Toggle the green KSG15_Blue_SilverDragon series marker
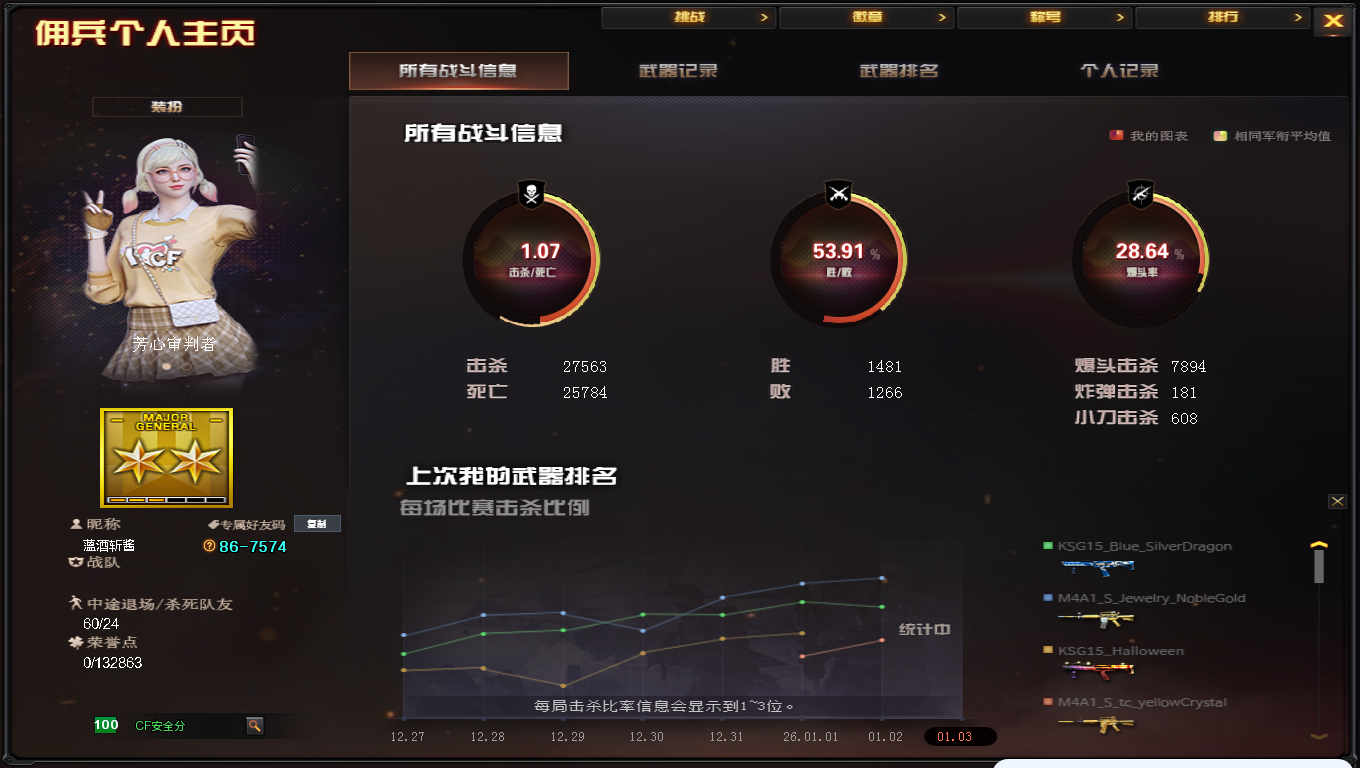Image resolution: width=1360 pixels, height=768 pixels. [1048, 546]
